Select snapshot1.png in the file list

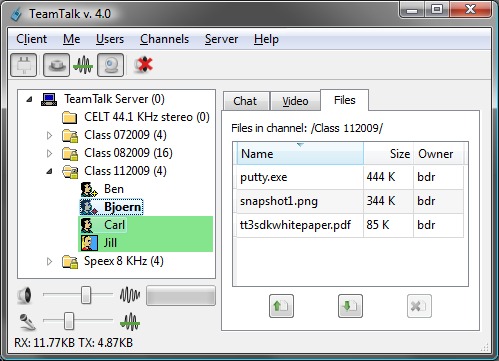coord(279,201)
